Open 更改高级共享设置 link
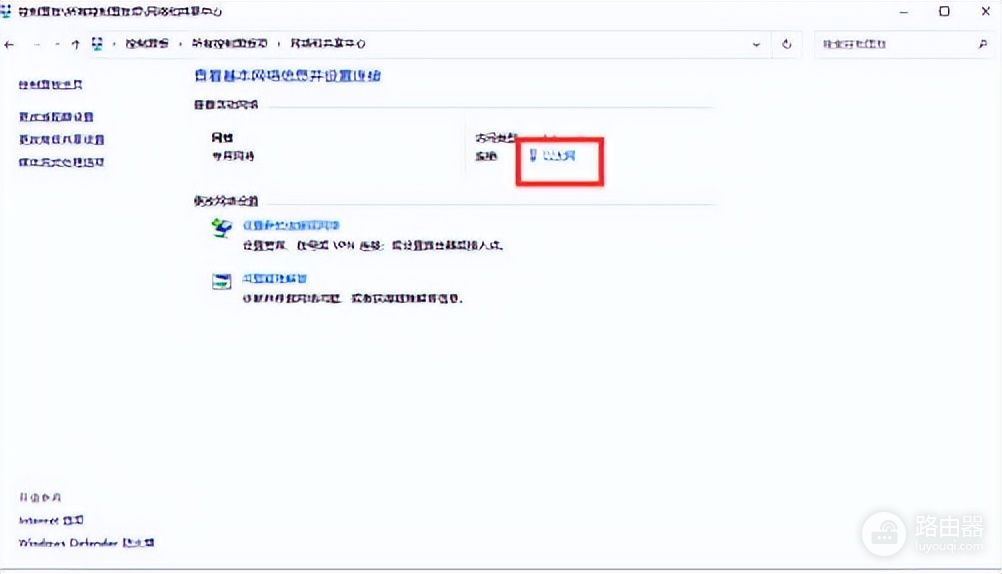Image resolution: width=1002 pixels, height=574 pixels. (61, 139)
